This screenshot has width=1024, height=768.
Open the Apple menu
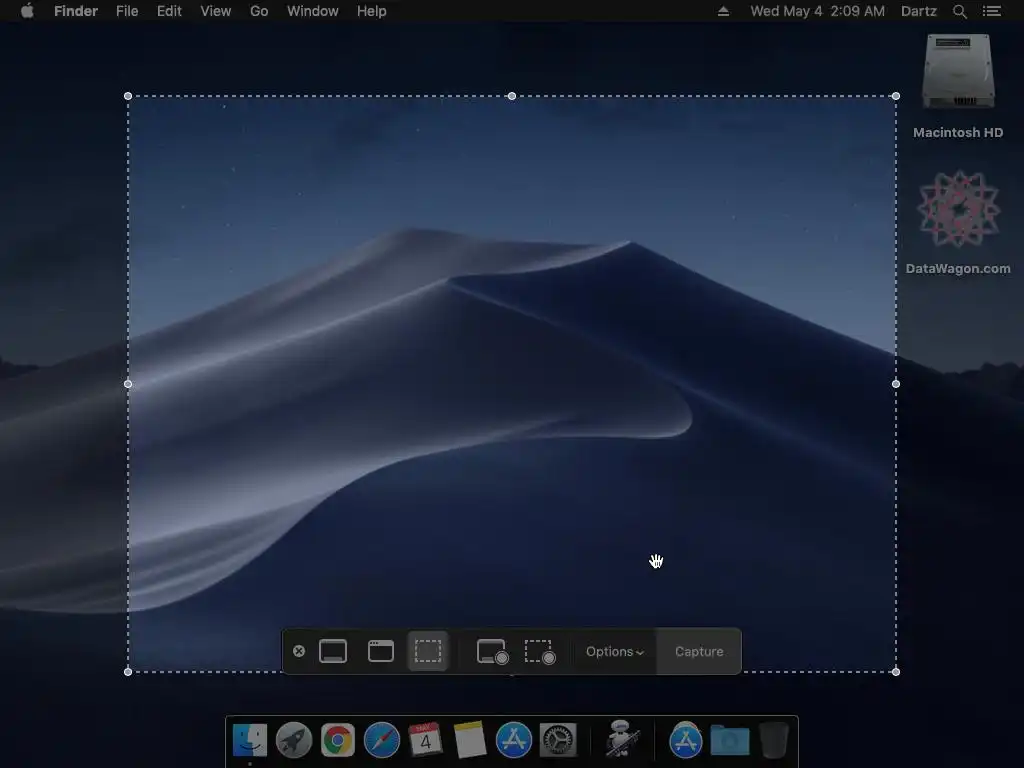(27, 11)
